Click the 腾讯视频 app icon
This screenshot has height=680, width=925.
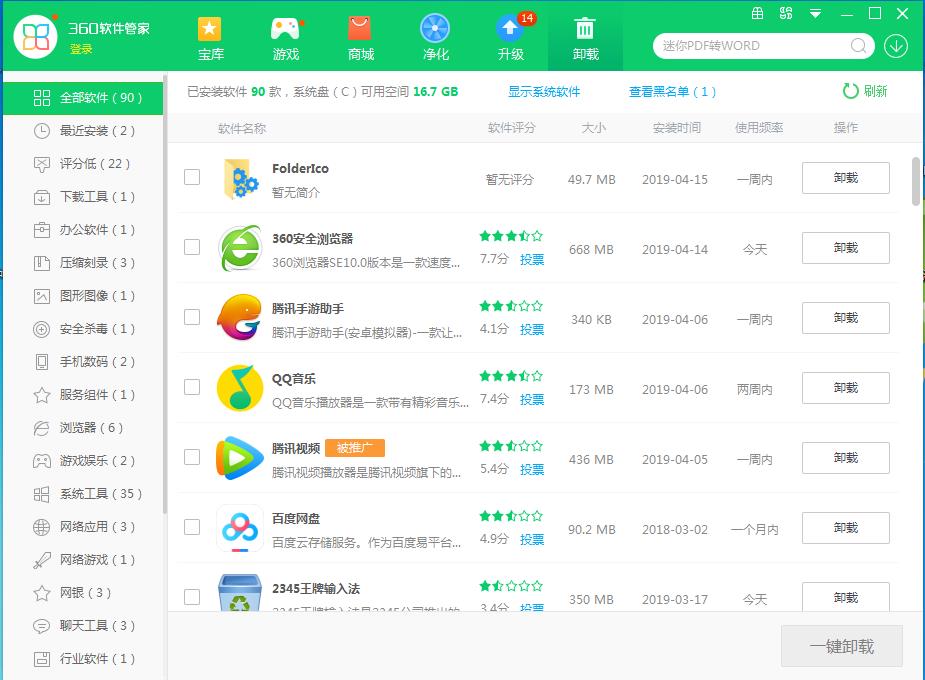pyautogui.click(x=239, y=458)
